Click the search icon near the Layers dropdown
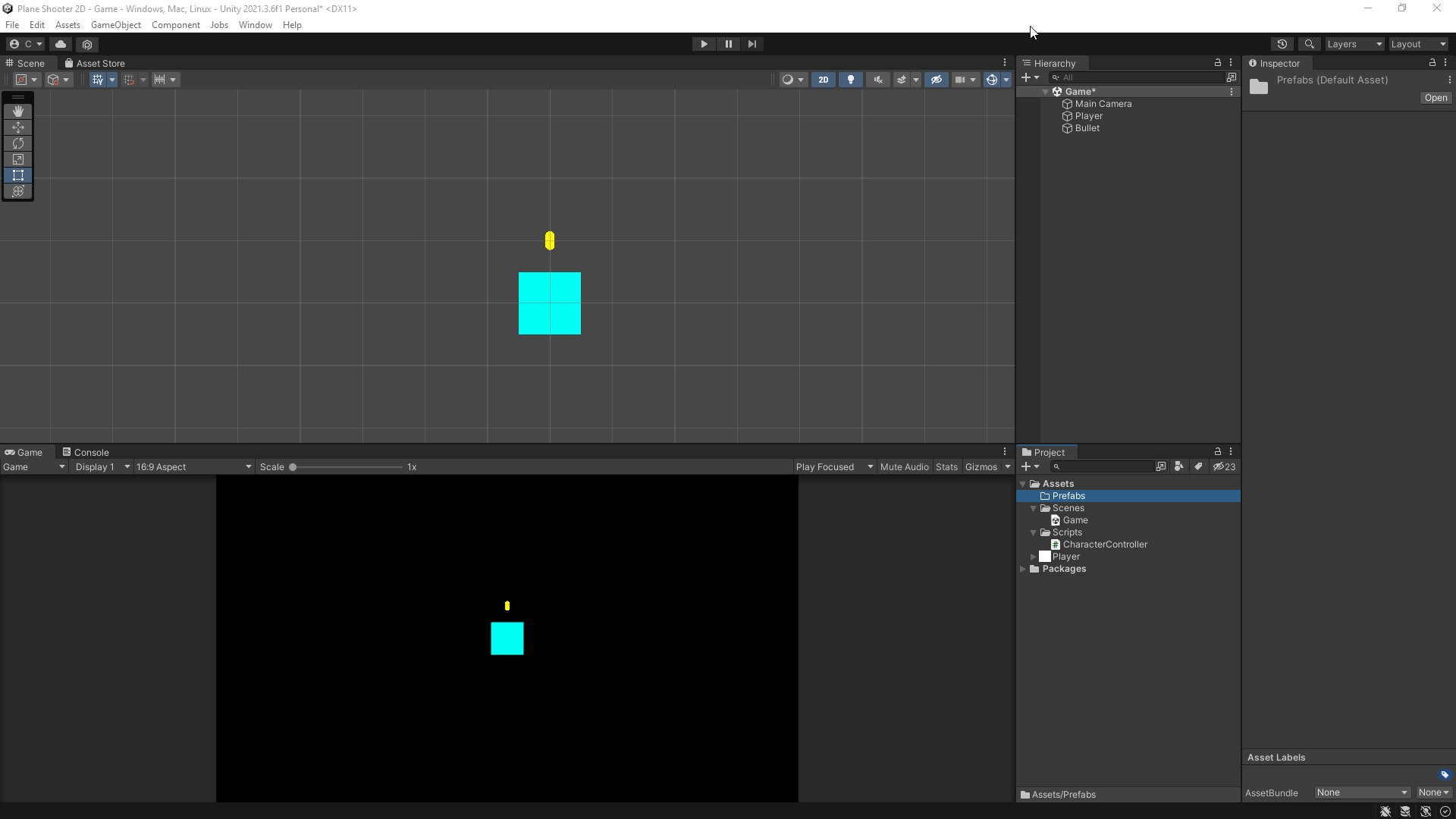Viewport: 1456px width, 819px height. [x=1310, y=44]
